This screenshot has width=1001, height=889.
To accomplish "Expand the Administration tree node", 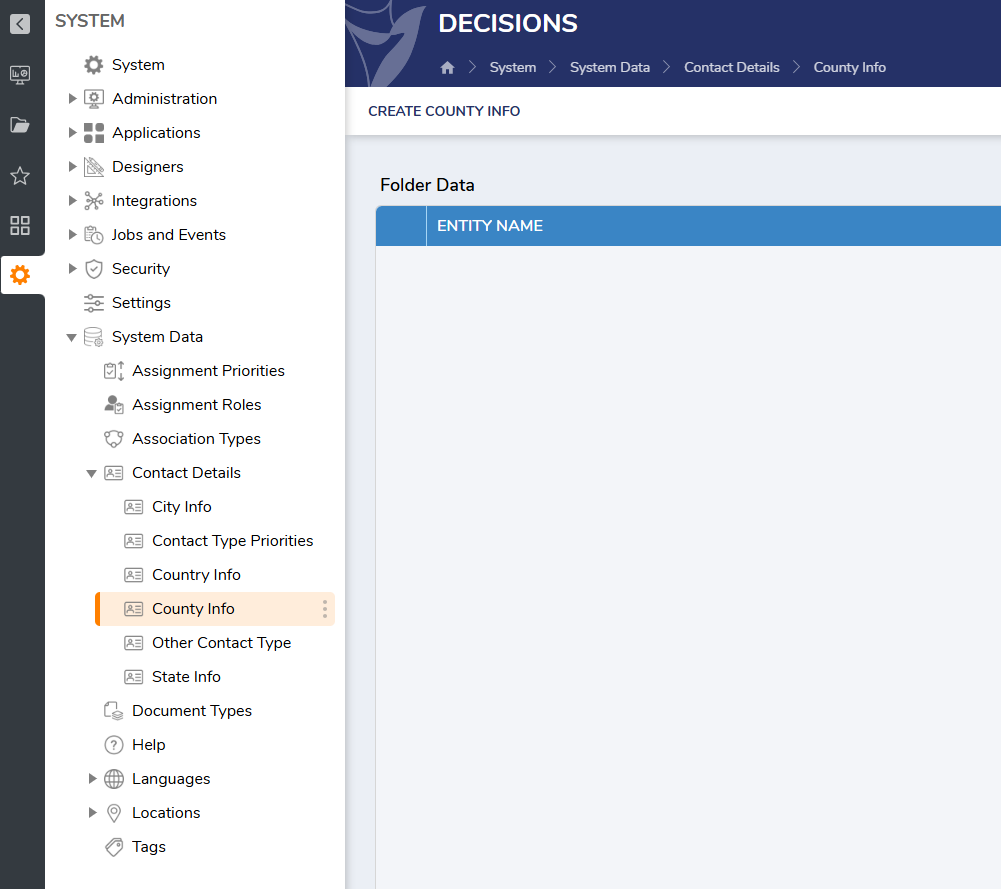I will point(72,99).
